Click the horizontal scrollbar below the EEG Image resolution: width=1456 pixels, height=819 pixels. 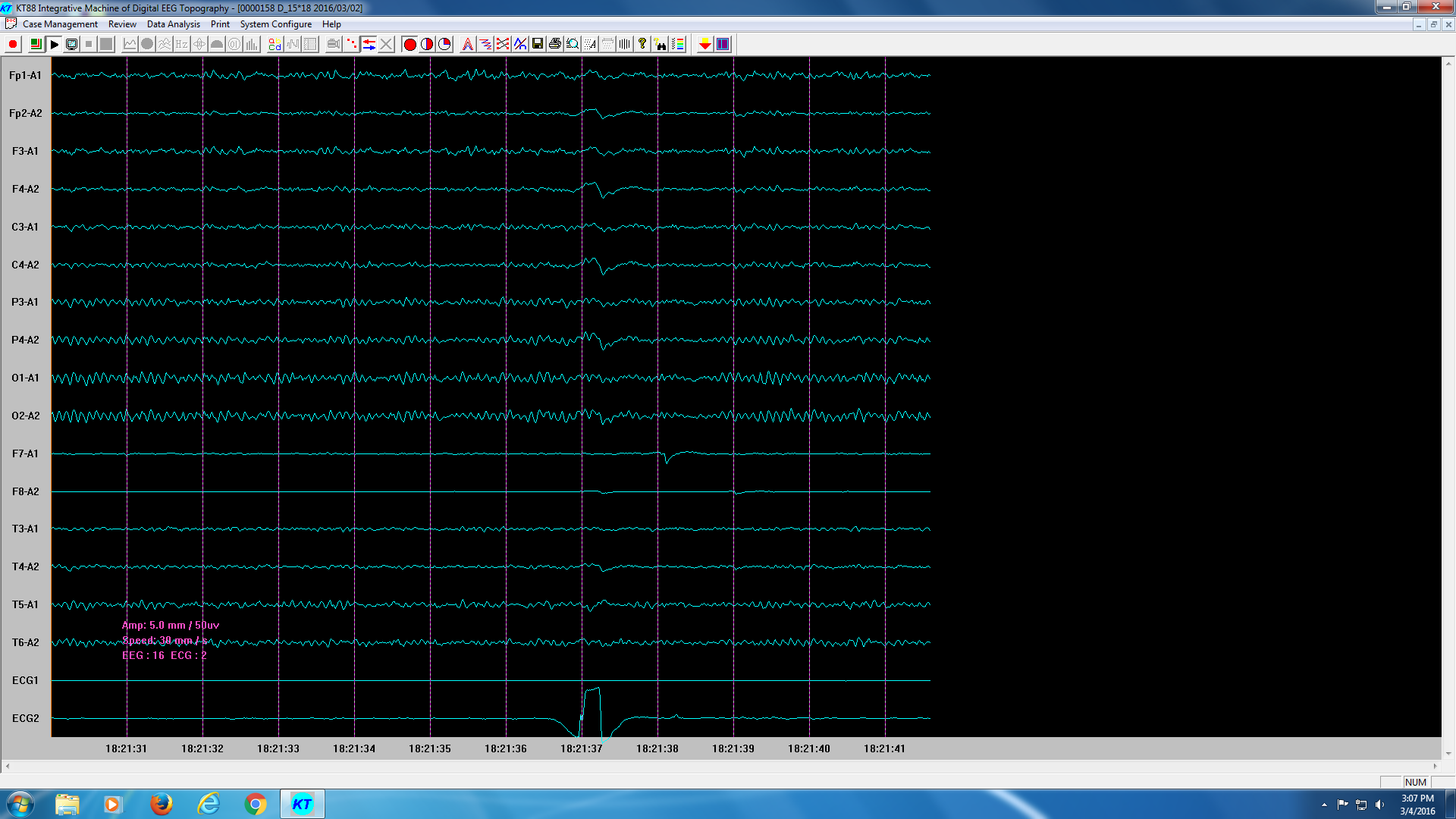720,766
